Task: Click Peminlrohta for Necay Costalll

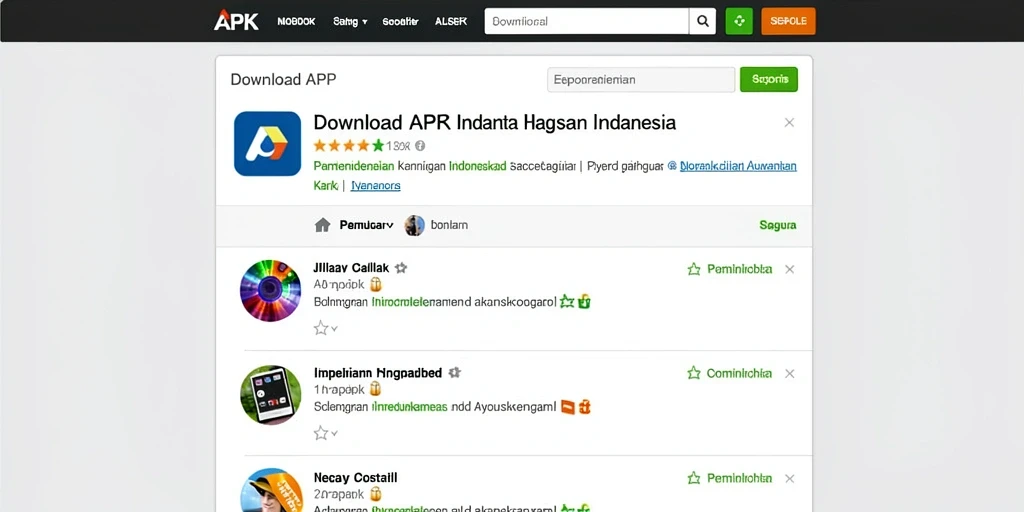Action: click(x=729, y=479)
